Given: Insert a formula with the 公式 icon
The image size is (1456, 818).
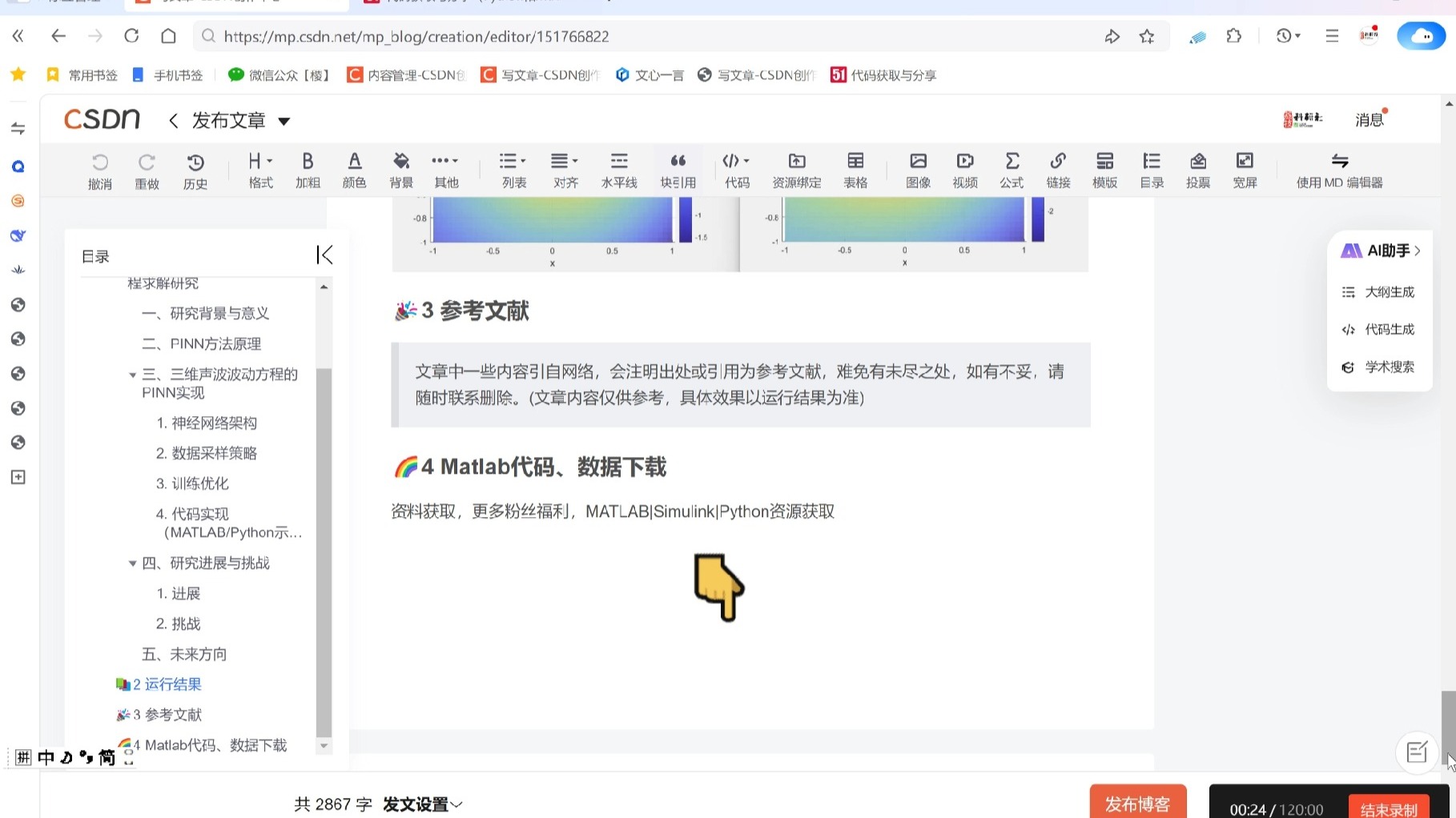Looking at the screenshot, I should pos(1011,169).
